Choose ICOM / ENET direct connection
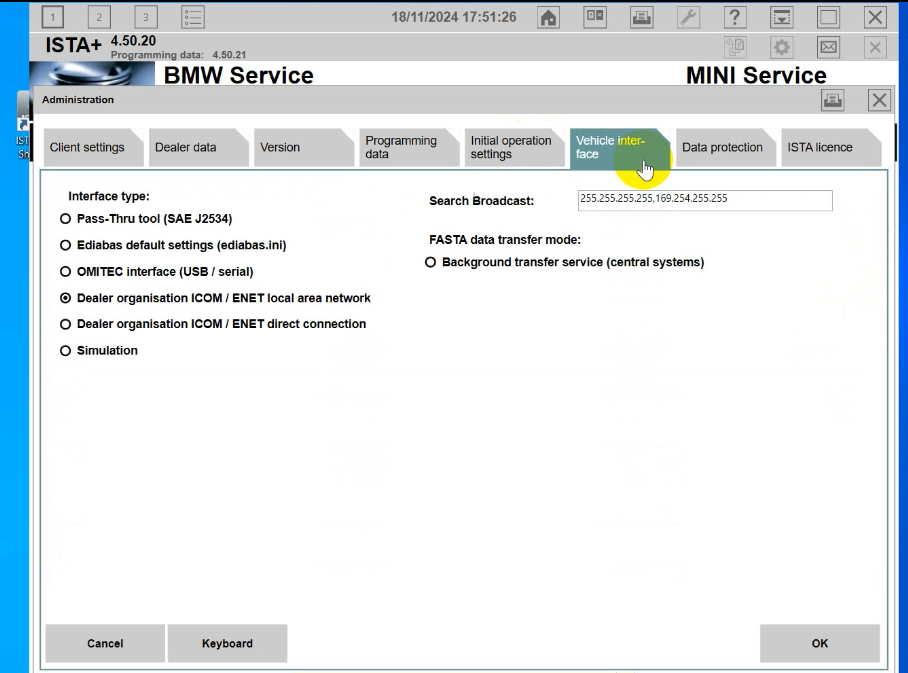Screen dimensions: 908x673 click(x=213, y=324)
